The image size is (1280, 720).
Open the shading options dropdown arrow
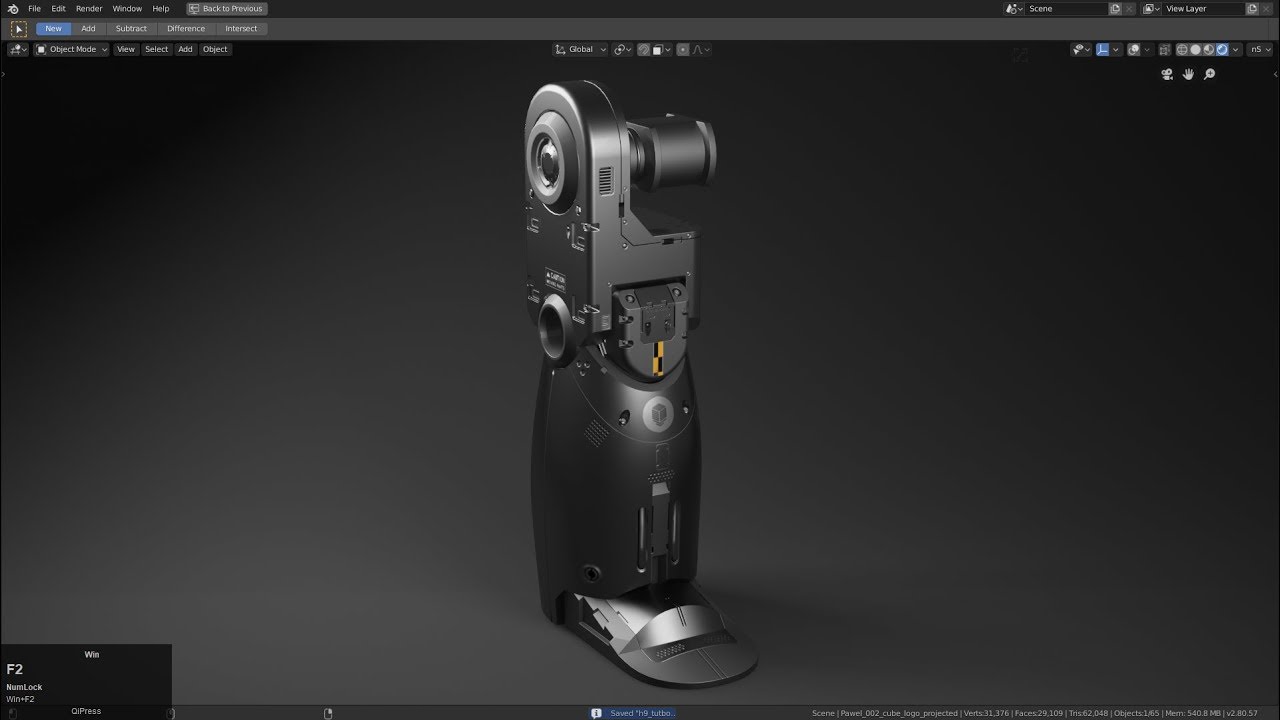coord(1236,49)
